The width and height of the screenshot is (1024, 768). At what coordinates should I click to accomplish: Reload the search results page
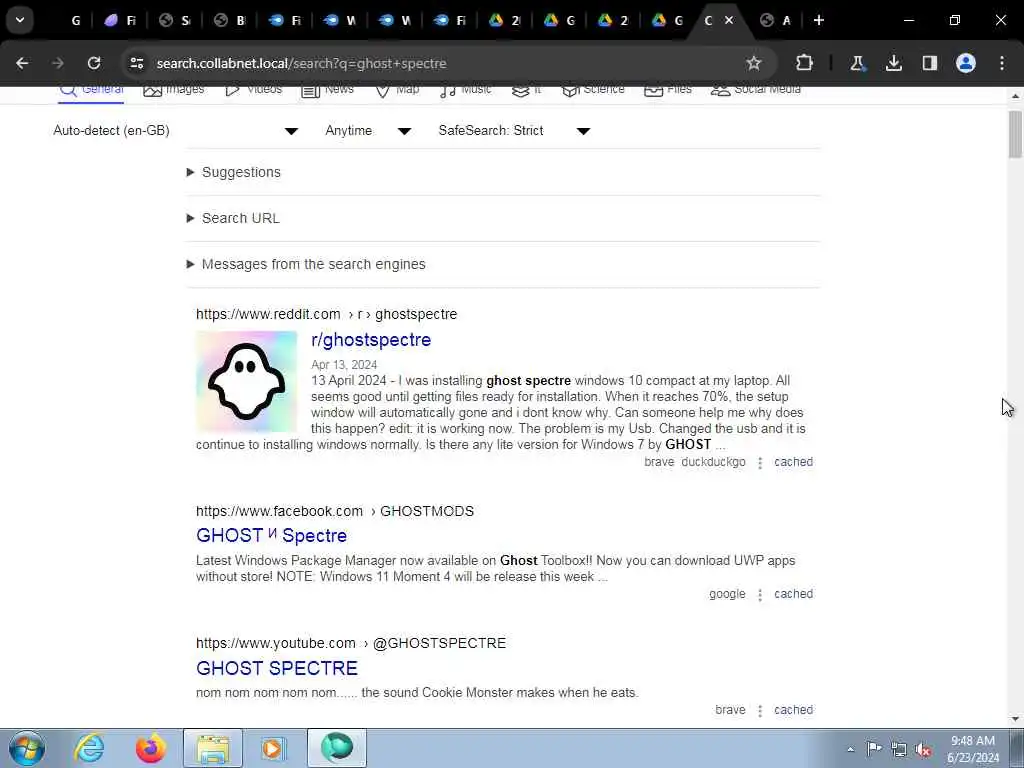(94, 63)
